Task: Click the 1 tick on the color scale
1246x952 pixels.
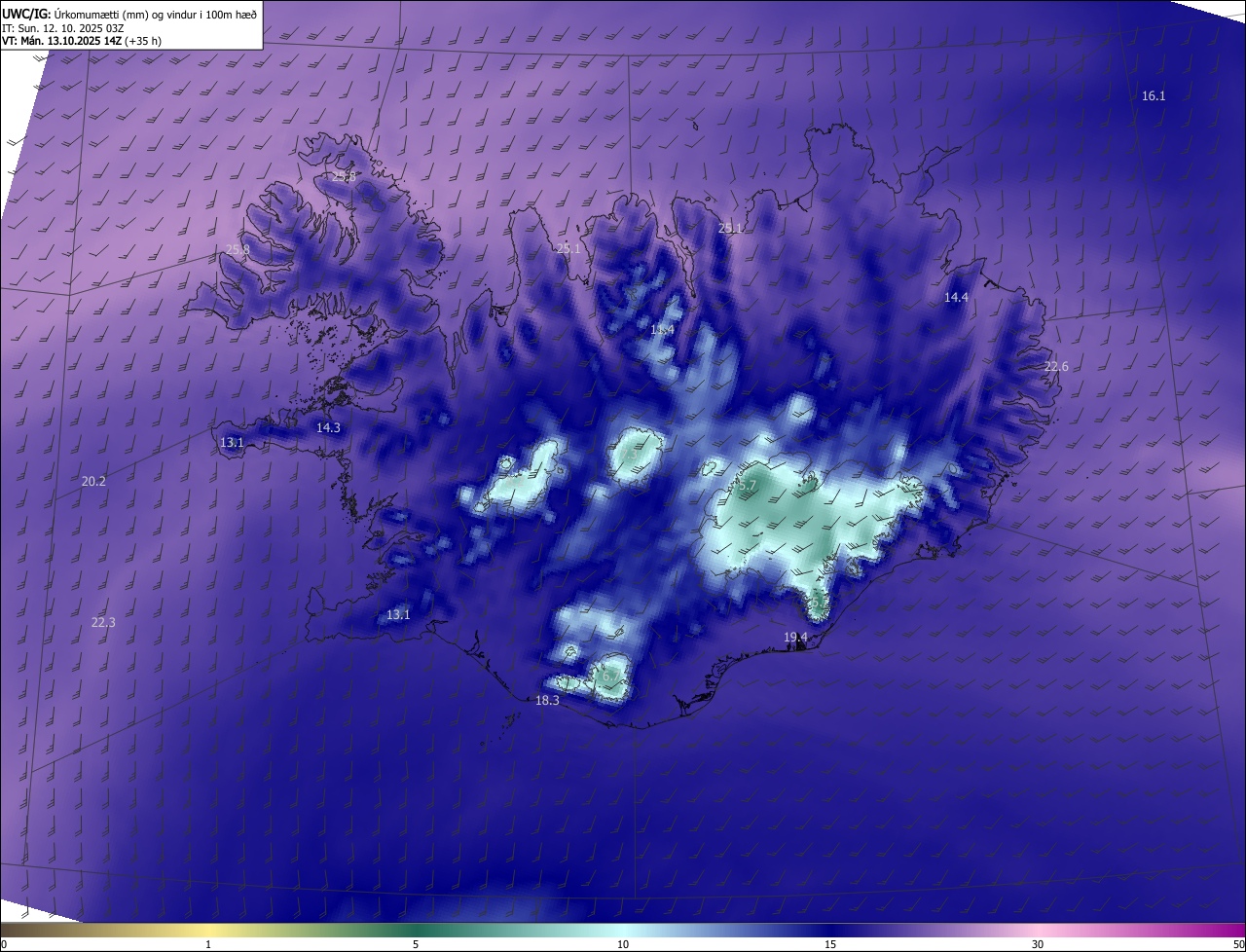Action: 208,944
